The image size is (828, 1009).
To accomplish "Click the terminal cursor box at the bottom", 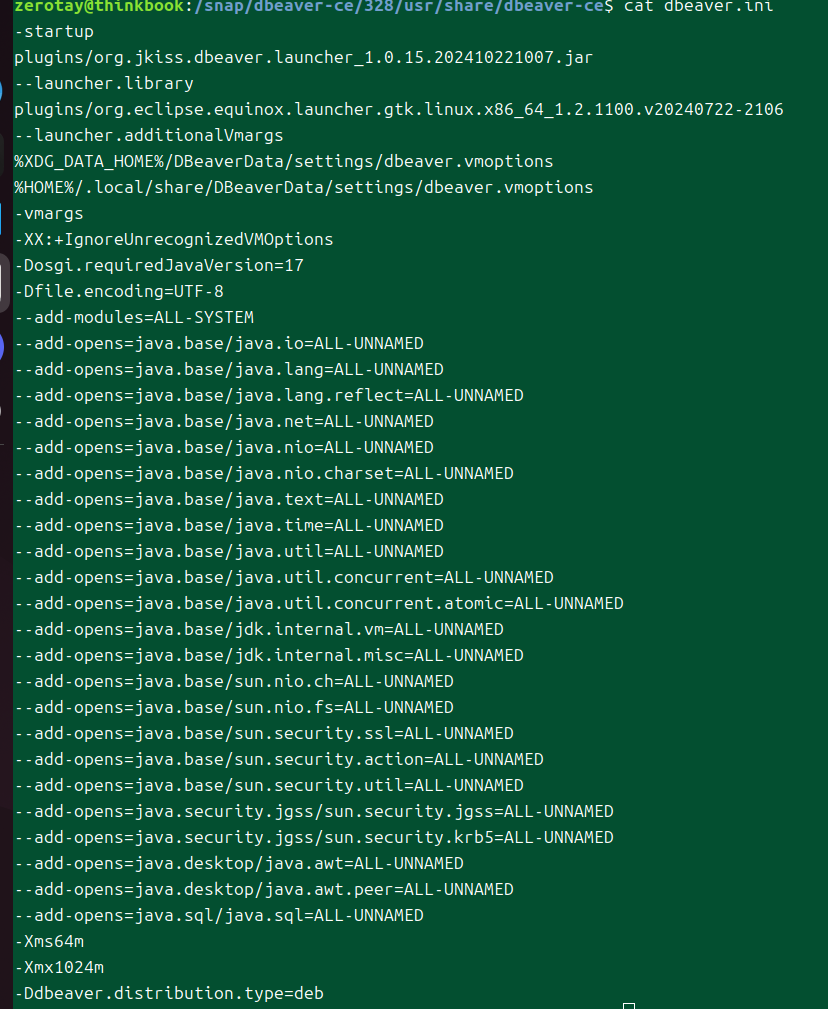I will (628, 1003).
